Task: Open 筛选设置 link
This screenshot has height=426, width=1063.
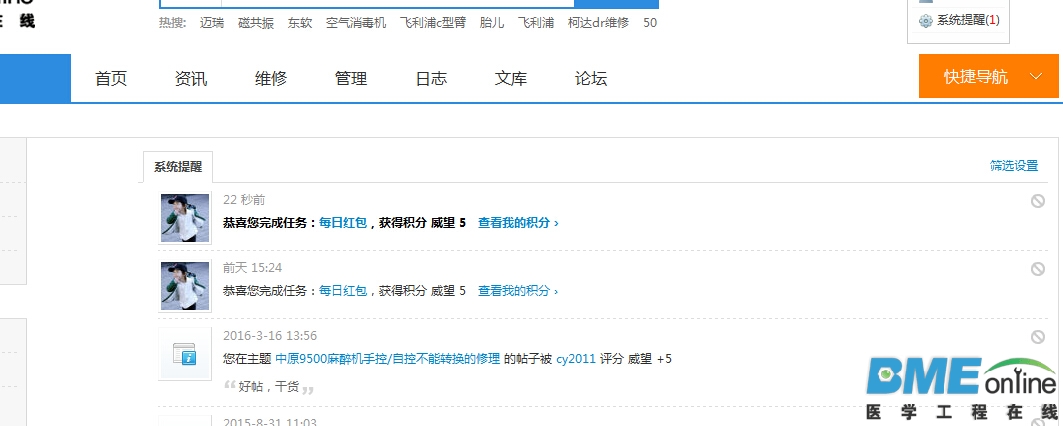Action: 1014,166
